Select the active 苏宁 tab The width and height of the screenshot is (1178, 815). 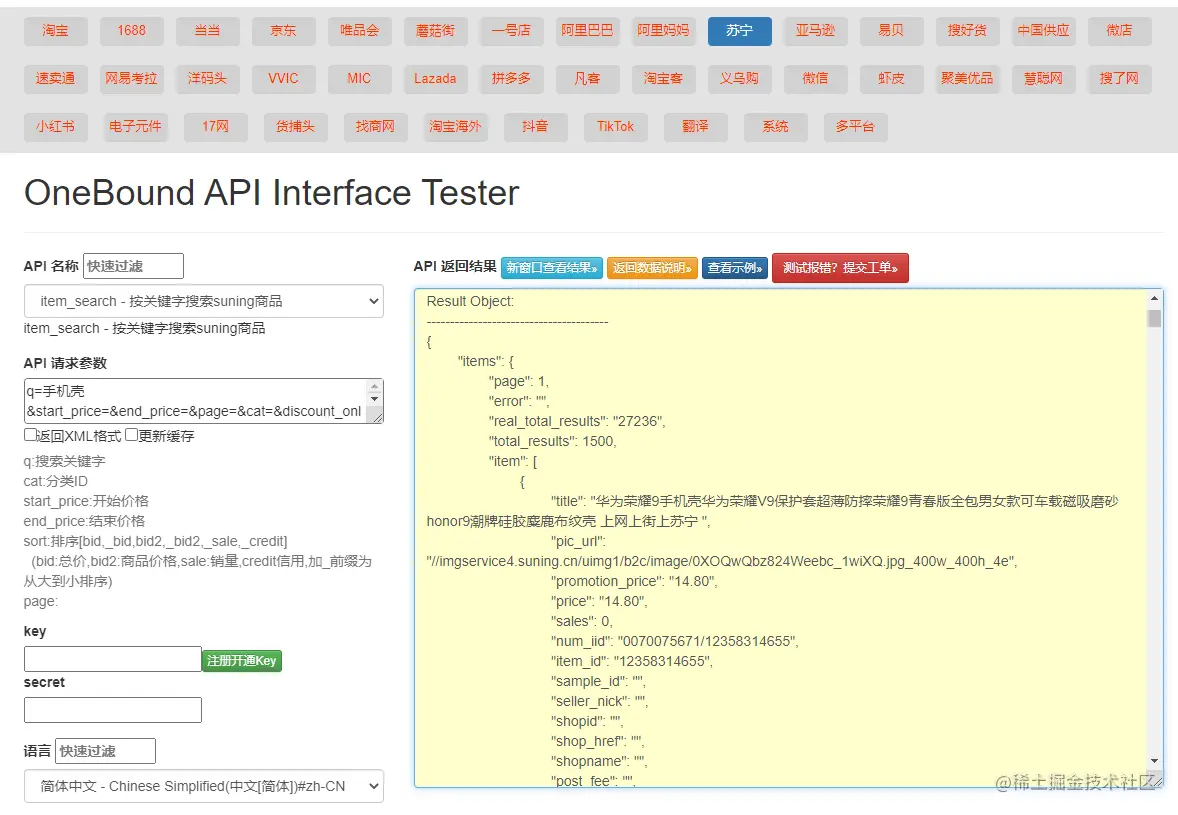739,31
